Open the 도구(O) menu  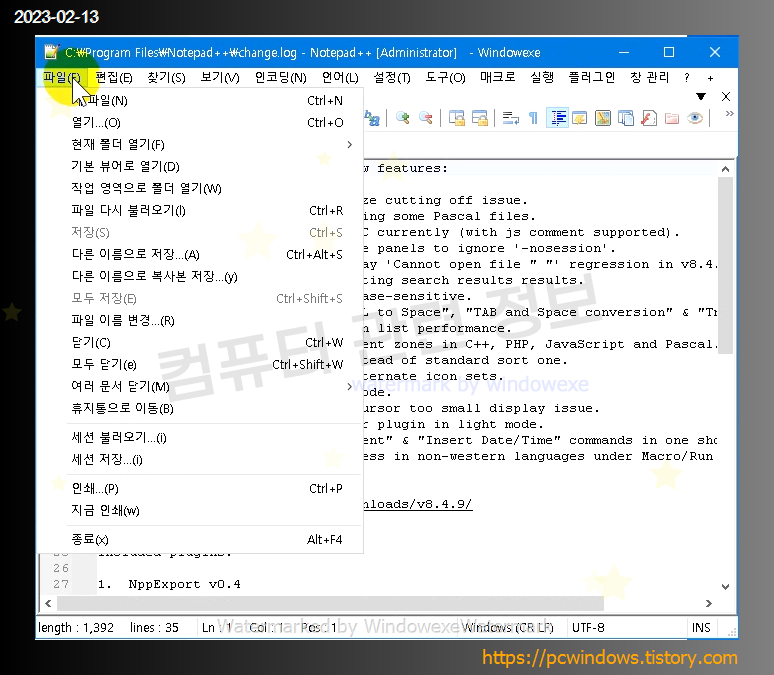pos(445,78)
